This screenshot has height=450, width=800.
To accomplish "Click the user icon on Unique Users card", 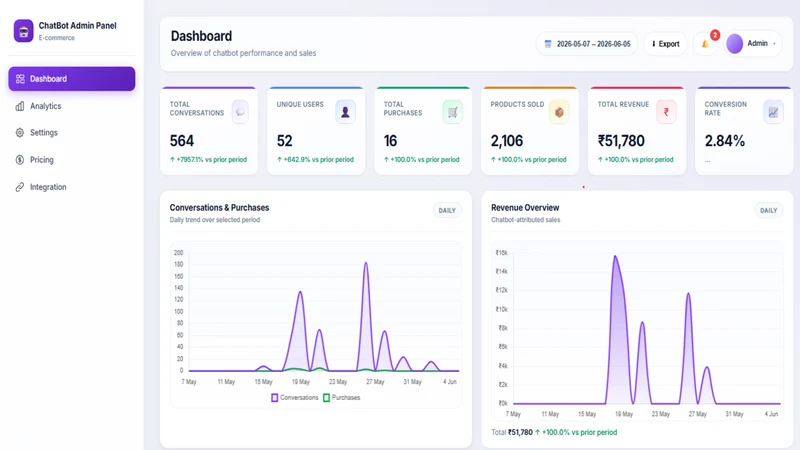I will (345, 112).
